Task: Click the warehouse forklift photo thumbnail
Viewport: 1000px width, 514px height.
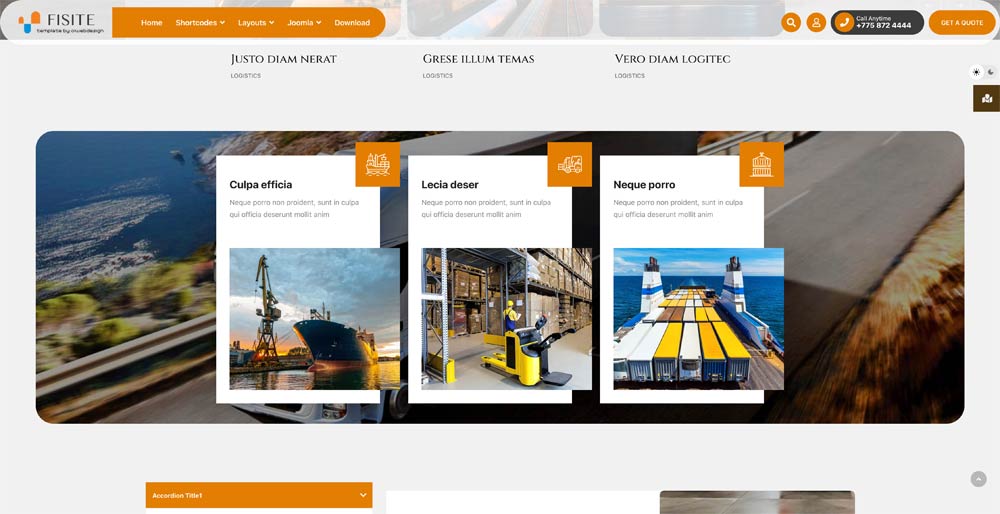Action: [x=506, y=318]
